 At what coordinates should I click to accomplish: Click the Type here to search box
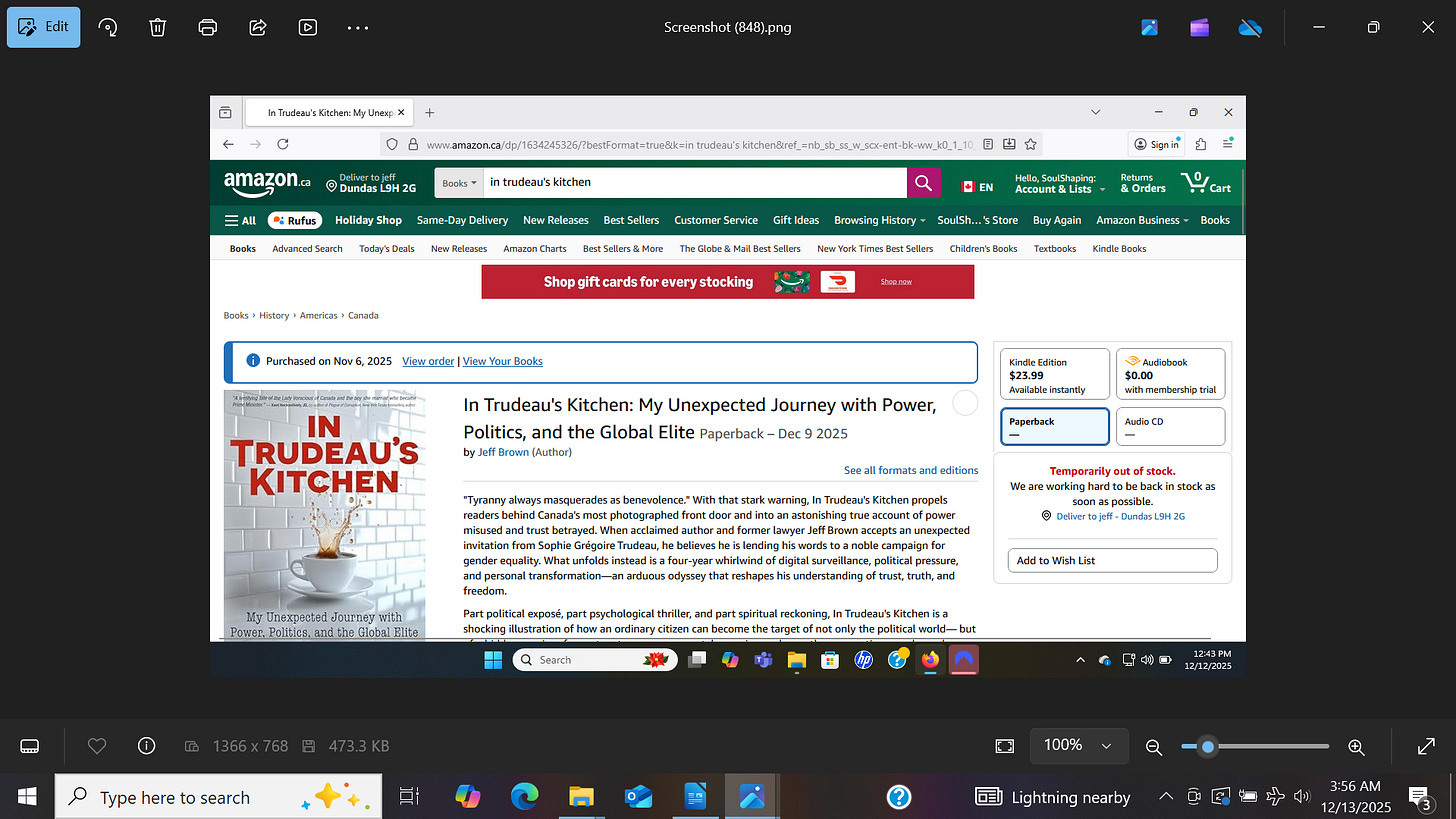coord(217,797)
